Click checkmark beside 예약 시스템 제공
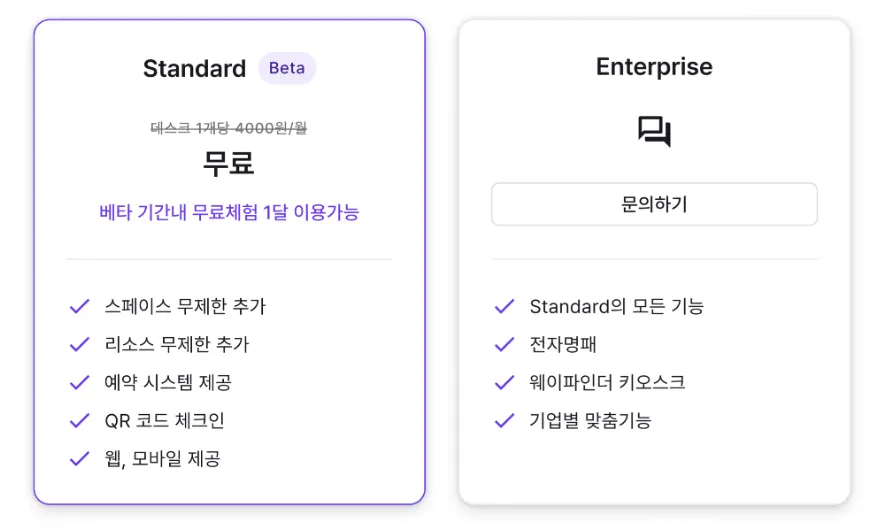 (80, 382)
